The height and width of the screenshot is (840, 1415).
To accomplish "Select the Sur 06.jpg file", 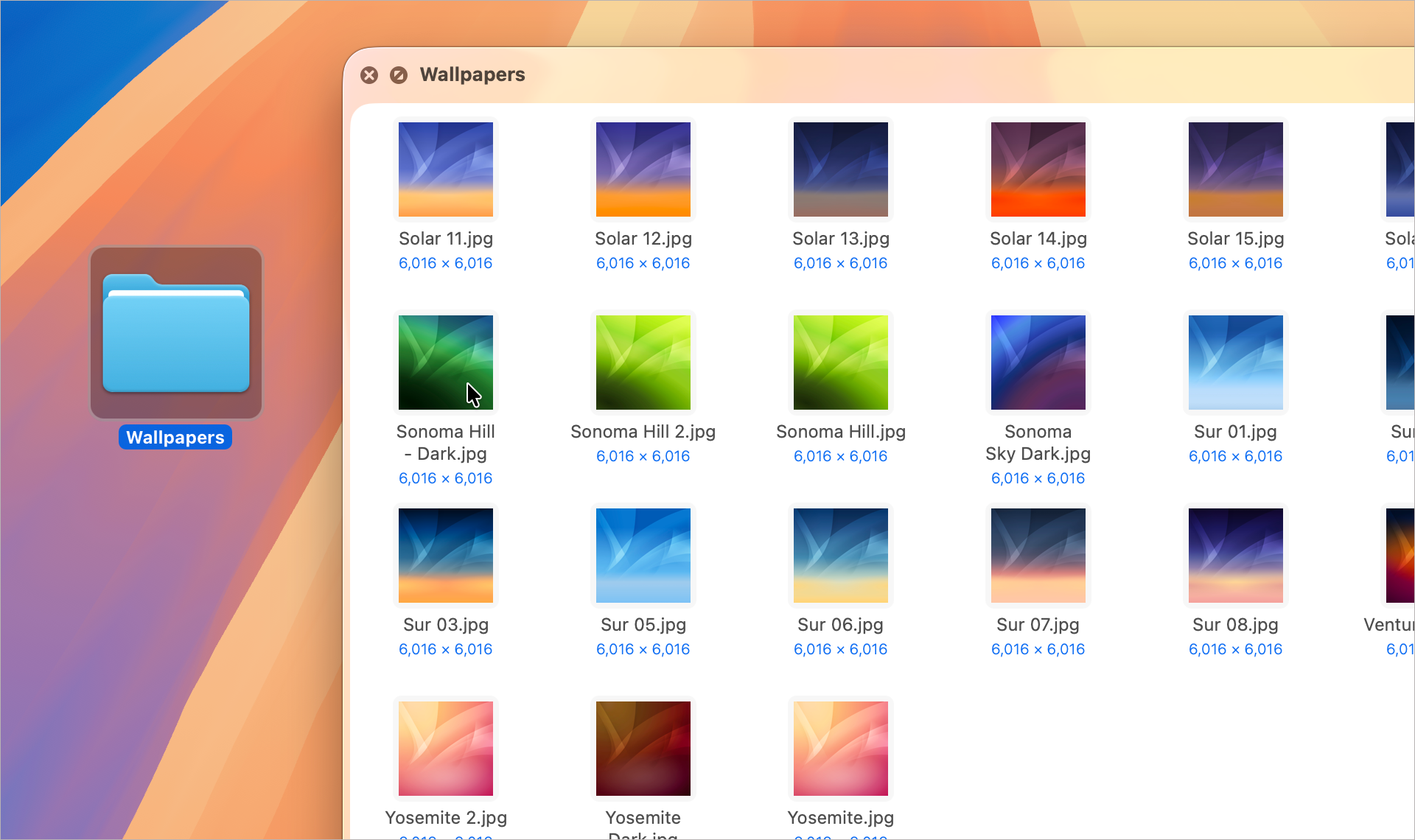I will [841, 556].
